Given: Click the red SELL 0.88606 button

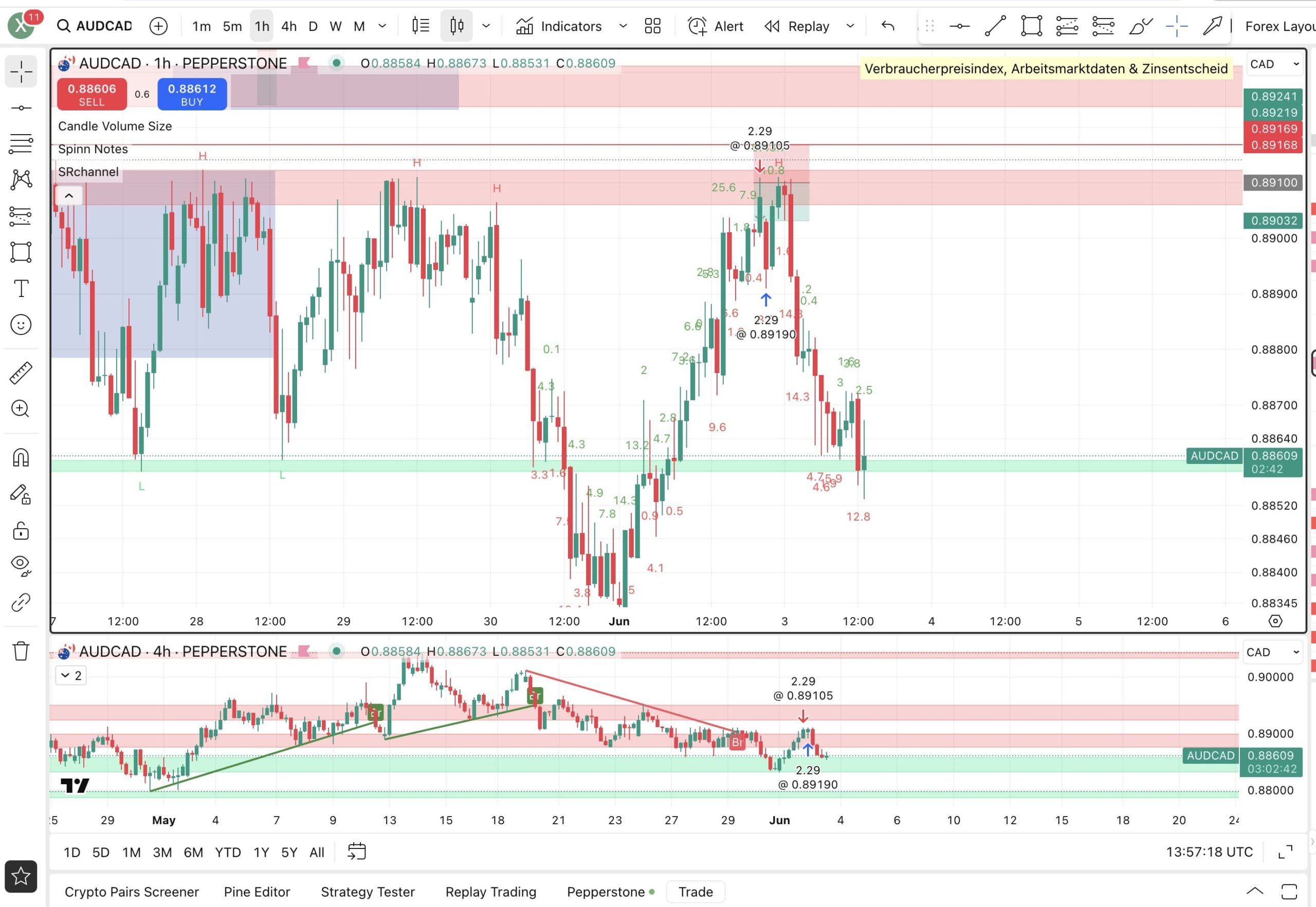Looking at the screenshot, I should (x=92, y=95).
